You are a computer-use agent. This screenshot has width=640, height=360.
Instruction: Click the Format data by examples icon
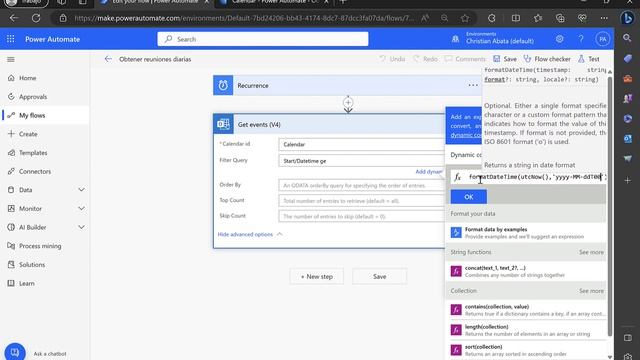[456, 233]
